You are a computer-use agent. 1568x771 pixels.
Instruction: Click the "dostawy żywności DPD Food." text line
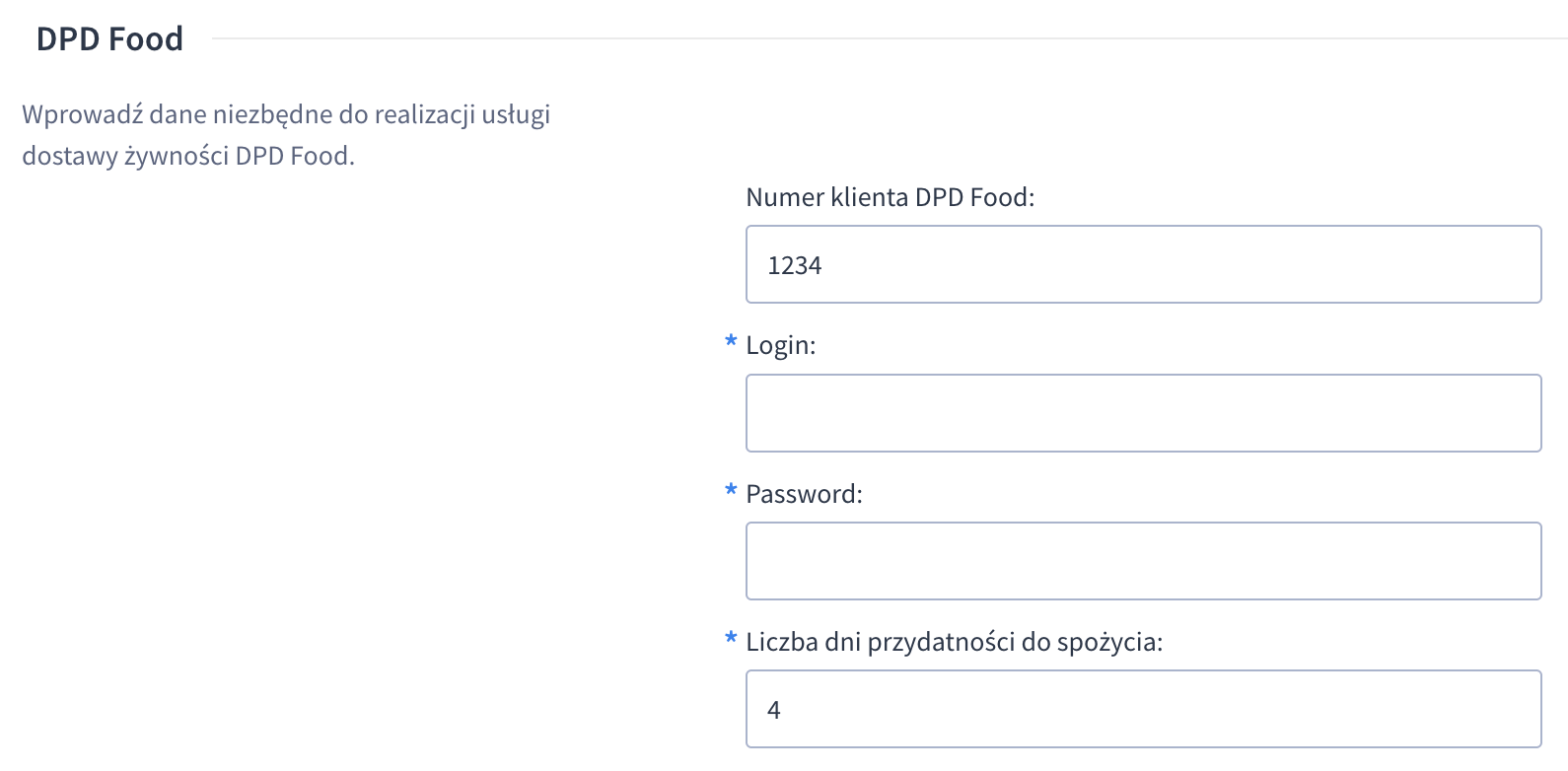pos(187,156)
